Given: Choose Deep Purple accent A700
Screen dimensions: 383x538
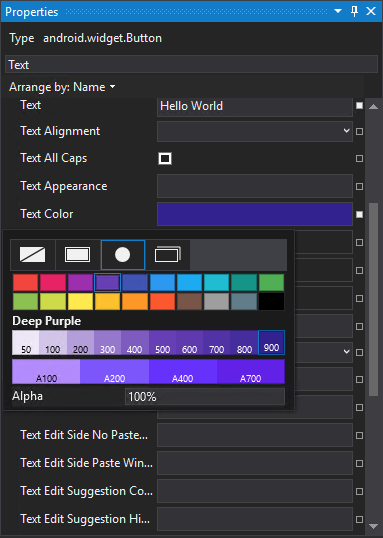Looking at the screenshot, I should pyautogui.click(x=251, y=372).
